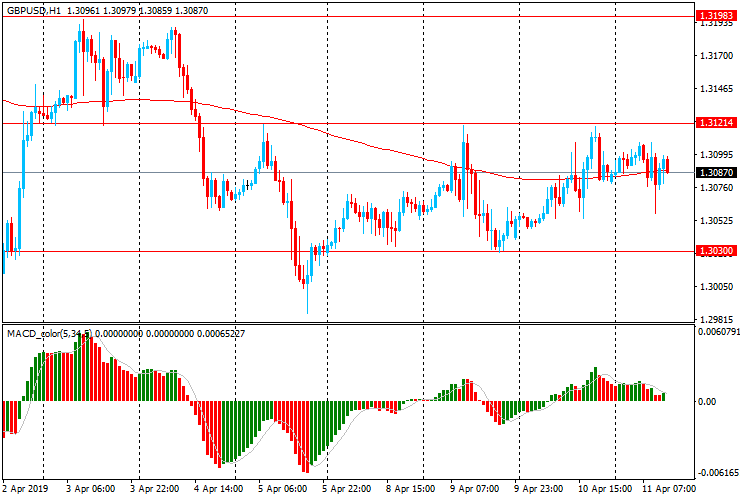Click the 11 Apr 07:00 time label
The image size is (740, 500).
[x=669, y=488]
